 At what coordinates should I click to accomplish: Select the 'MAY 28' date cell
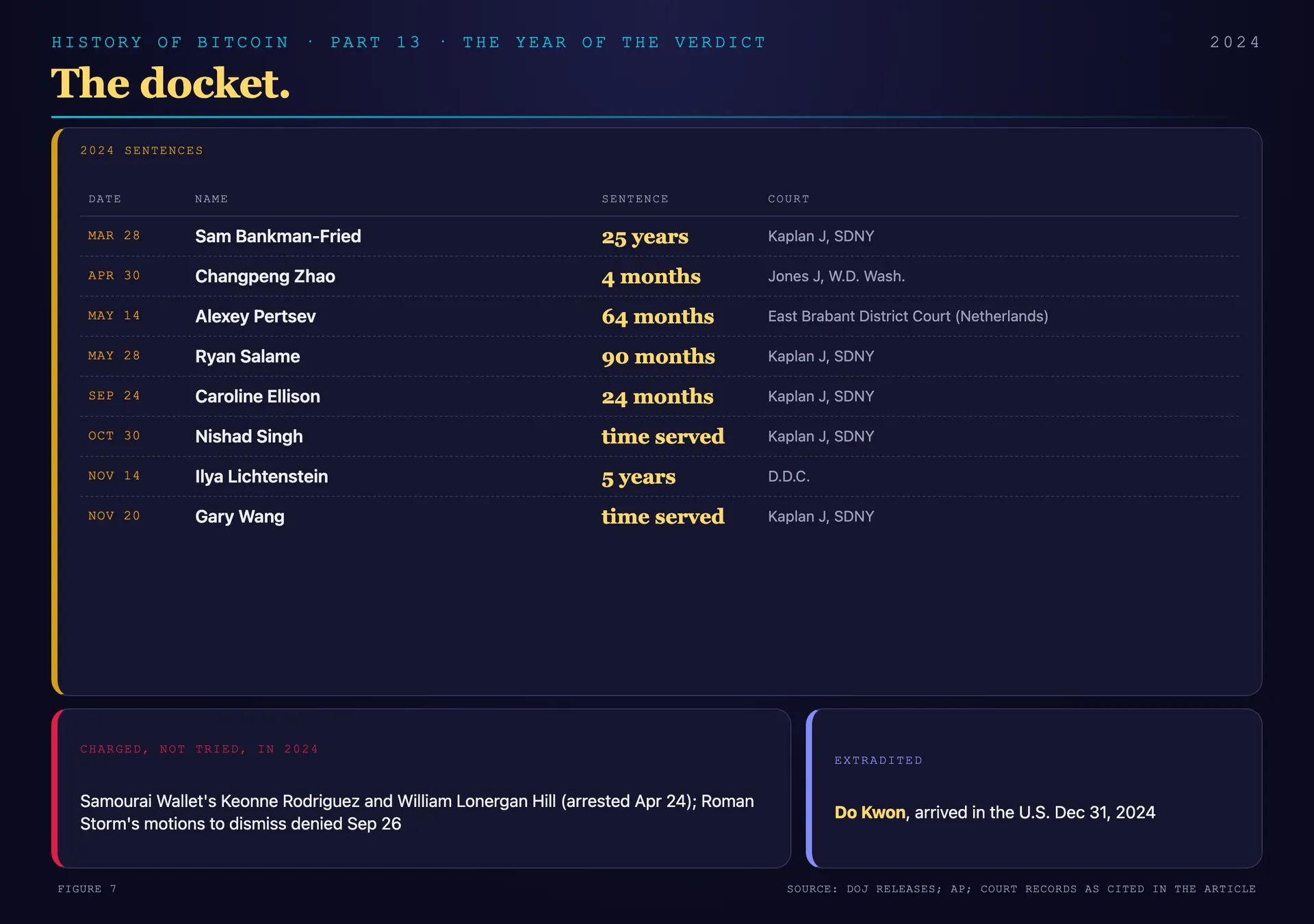114,356
